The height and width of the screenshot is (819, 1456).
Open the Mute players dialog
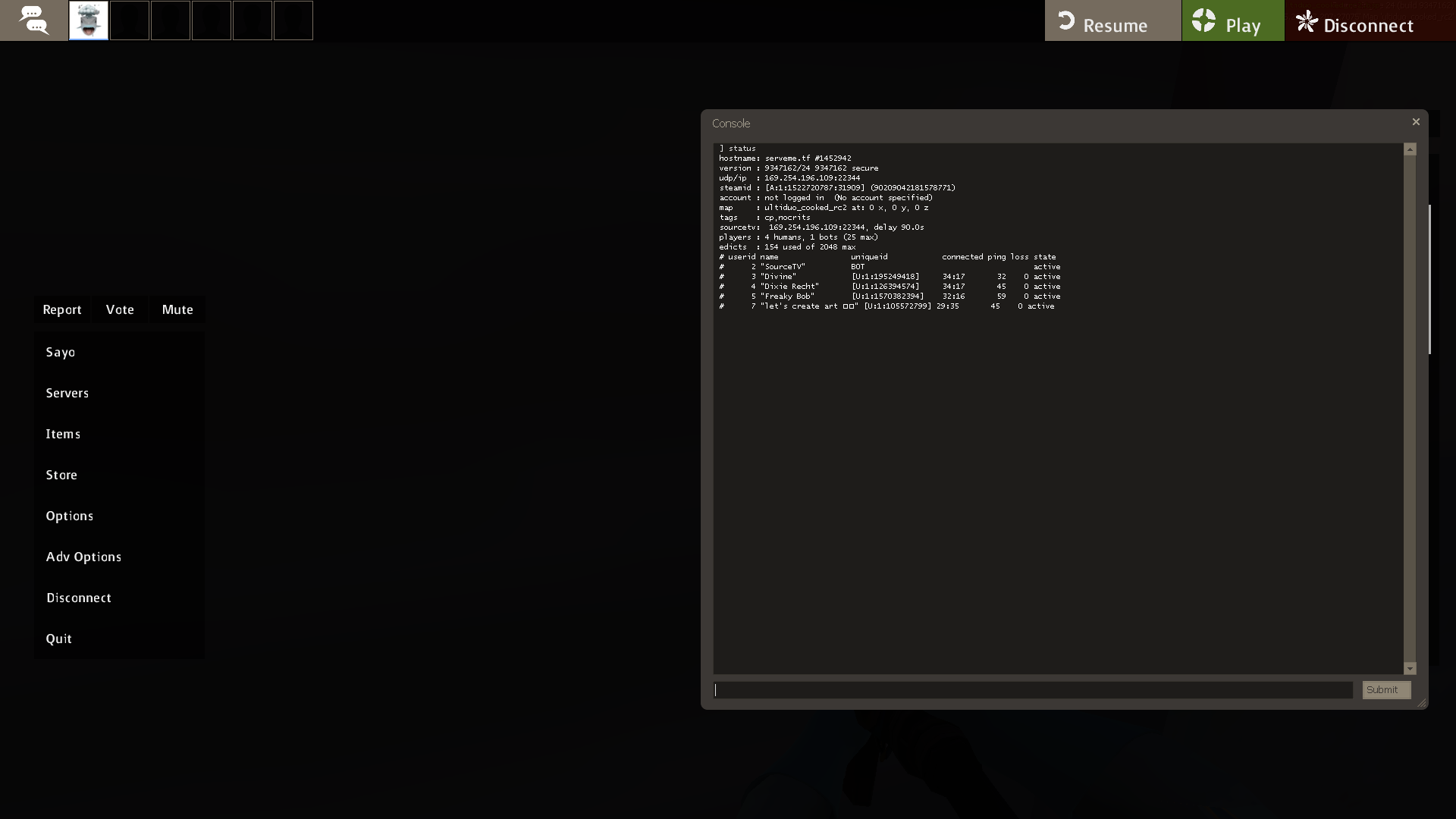[x=177, y=309]
